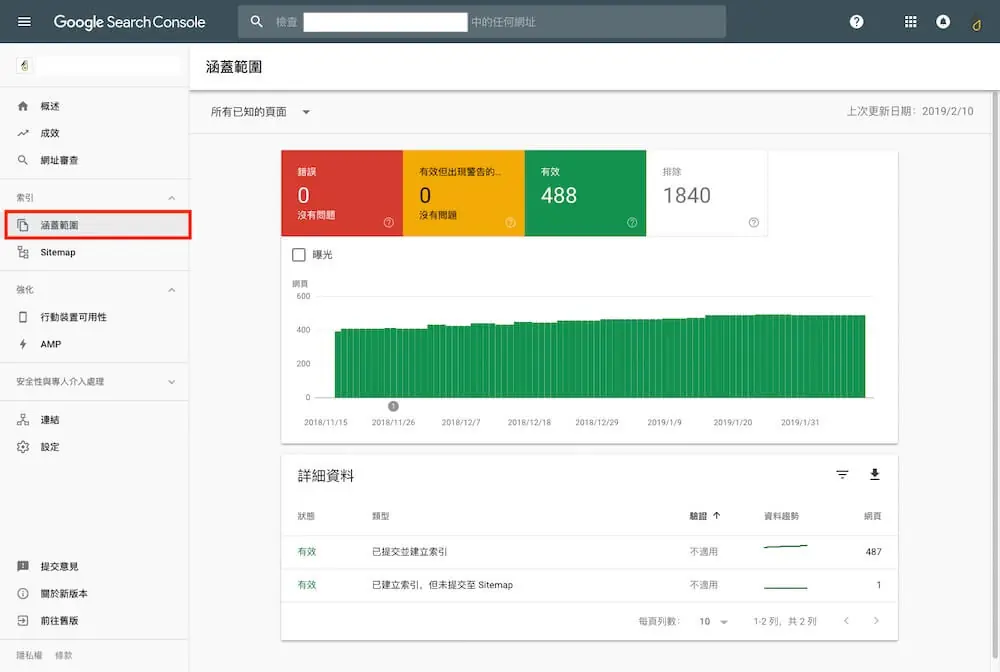1000x672 pixels.
Task: Click the feedback icon beside 提交意見
Action: [23, 566]
